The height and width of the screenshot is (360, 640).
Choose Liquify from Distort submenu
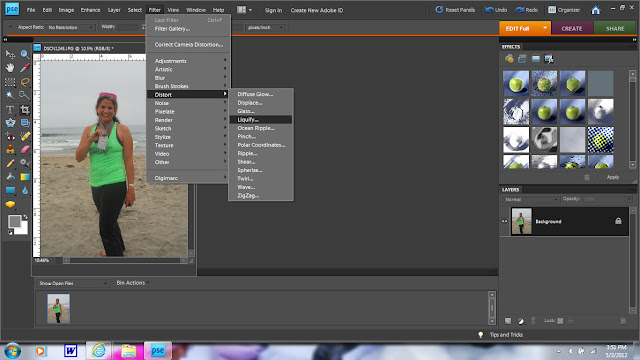pos(261,120)
